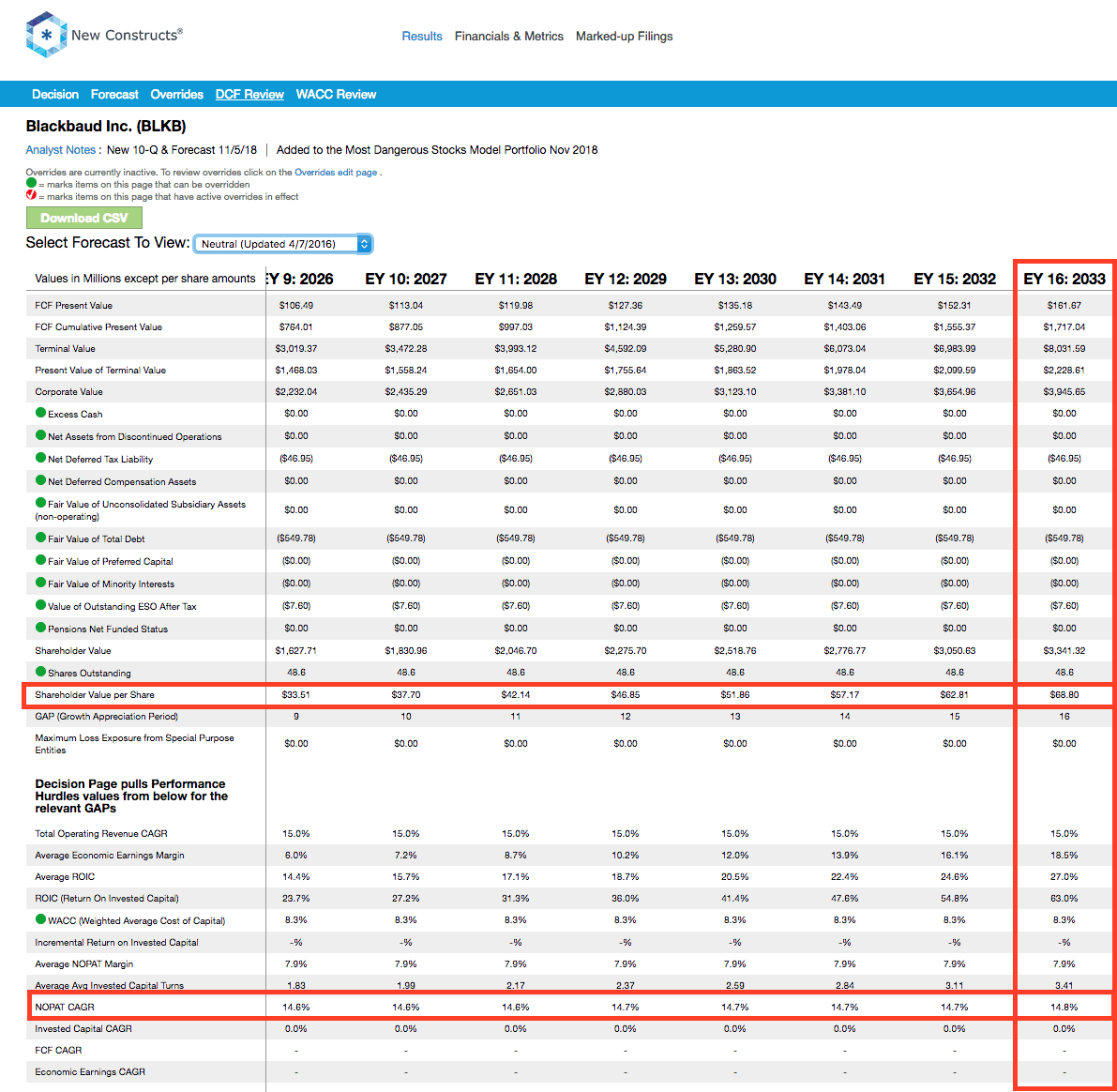Viewport: 1117px width, 1092px height.
Task: Click the 63.0% ROIC cell for 2033
Action: (x=1064, y=898)
